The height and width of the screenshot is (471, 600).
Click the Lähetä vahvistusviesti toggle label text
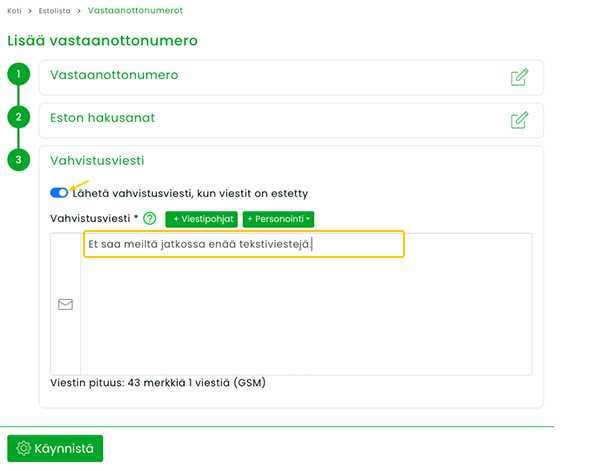click(190, 194)
